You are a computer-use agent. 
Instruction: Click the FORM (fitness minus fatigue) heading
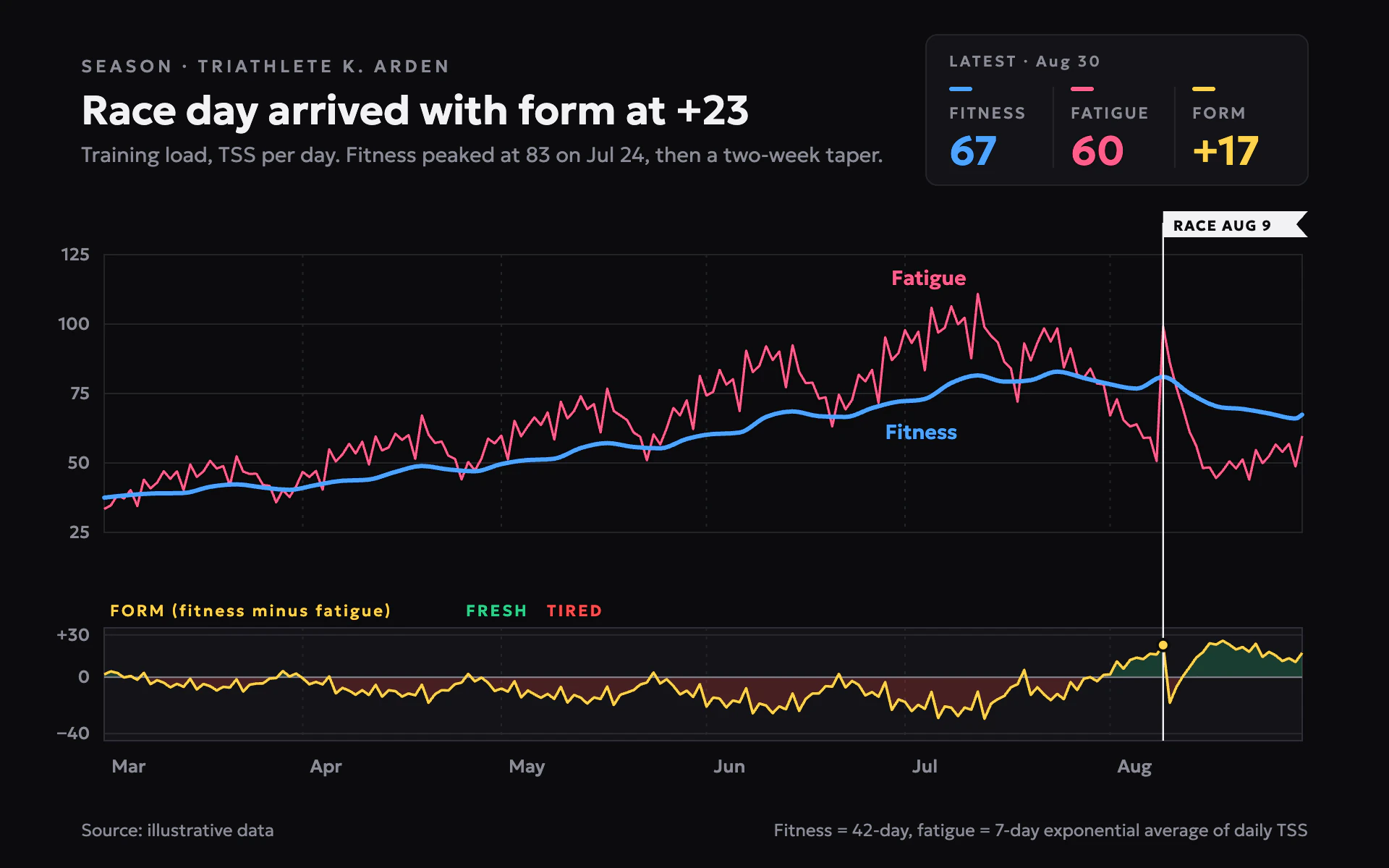click(250, 610)
